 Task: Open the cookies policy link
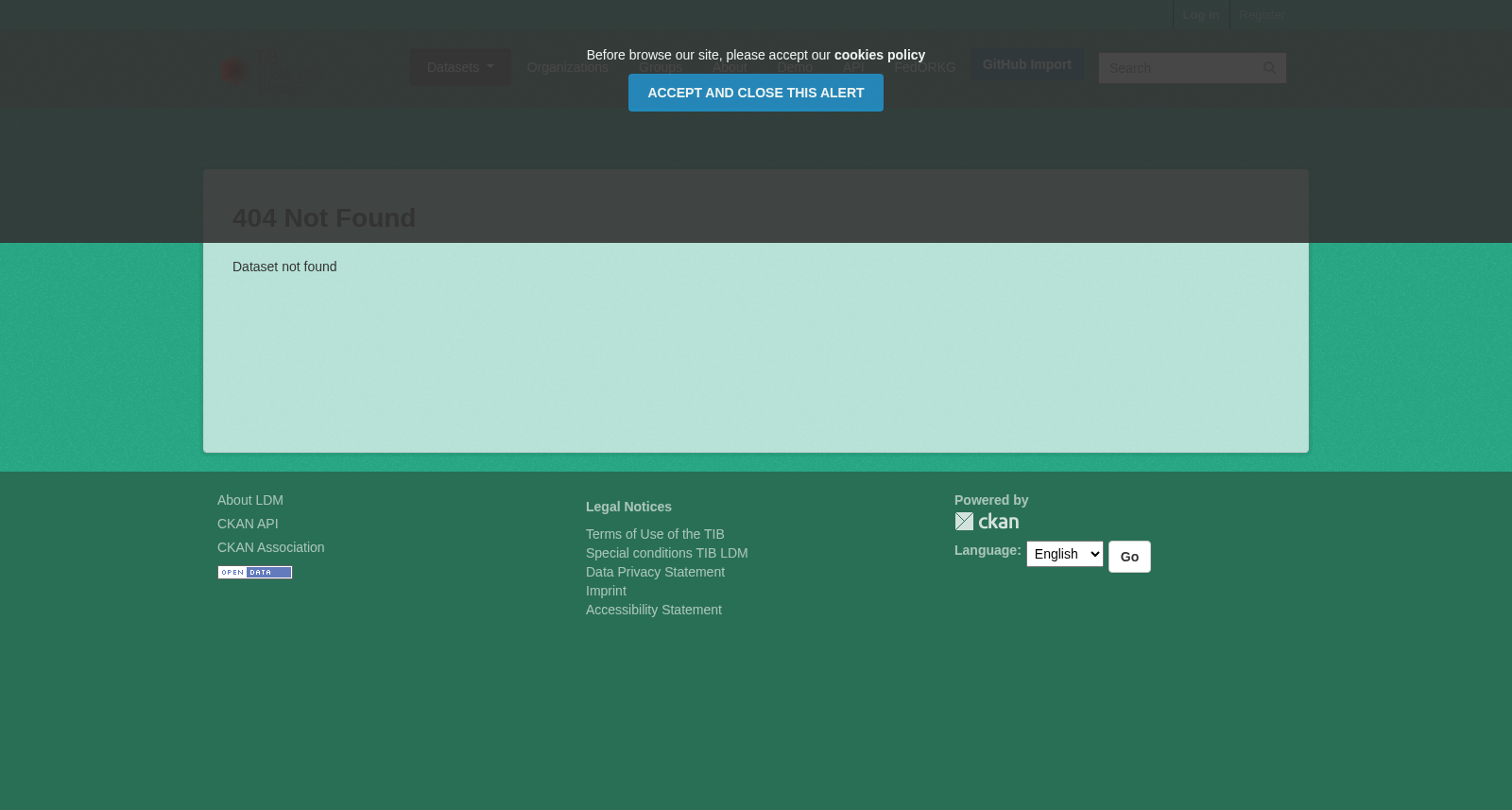[x=879, y=55]
